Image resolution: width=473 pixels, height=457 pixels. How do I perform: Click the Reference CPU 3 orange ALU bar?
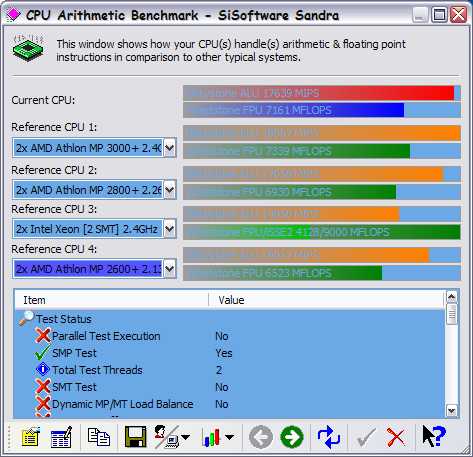pos(291,214)
